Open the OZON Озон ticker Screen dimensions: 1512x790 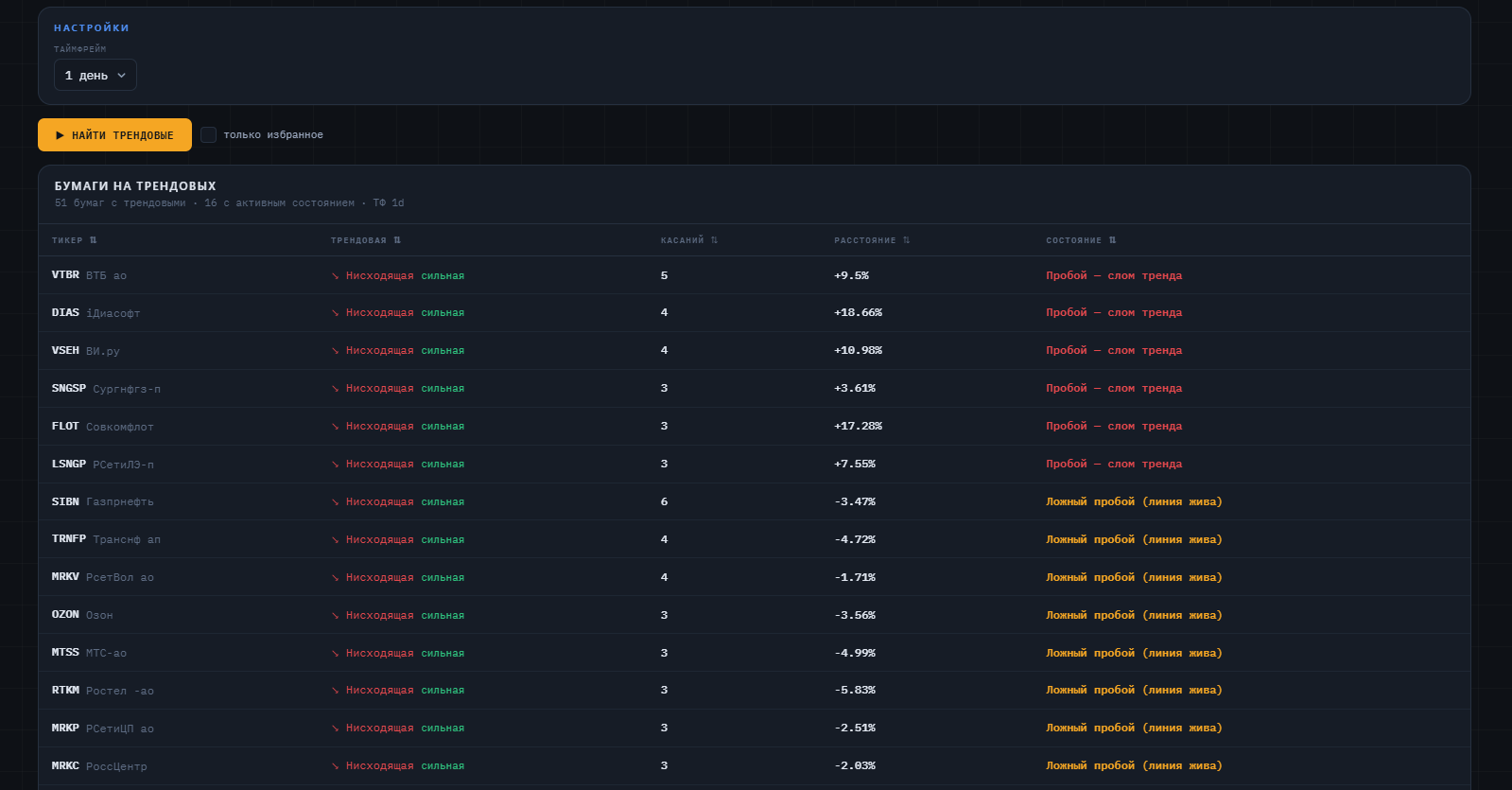[x=82, y=615]
